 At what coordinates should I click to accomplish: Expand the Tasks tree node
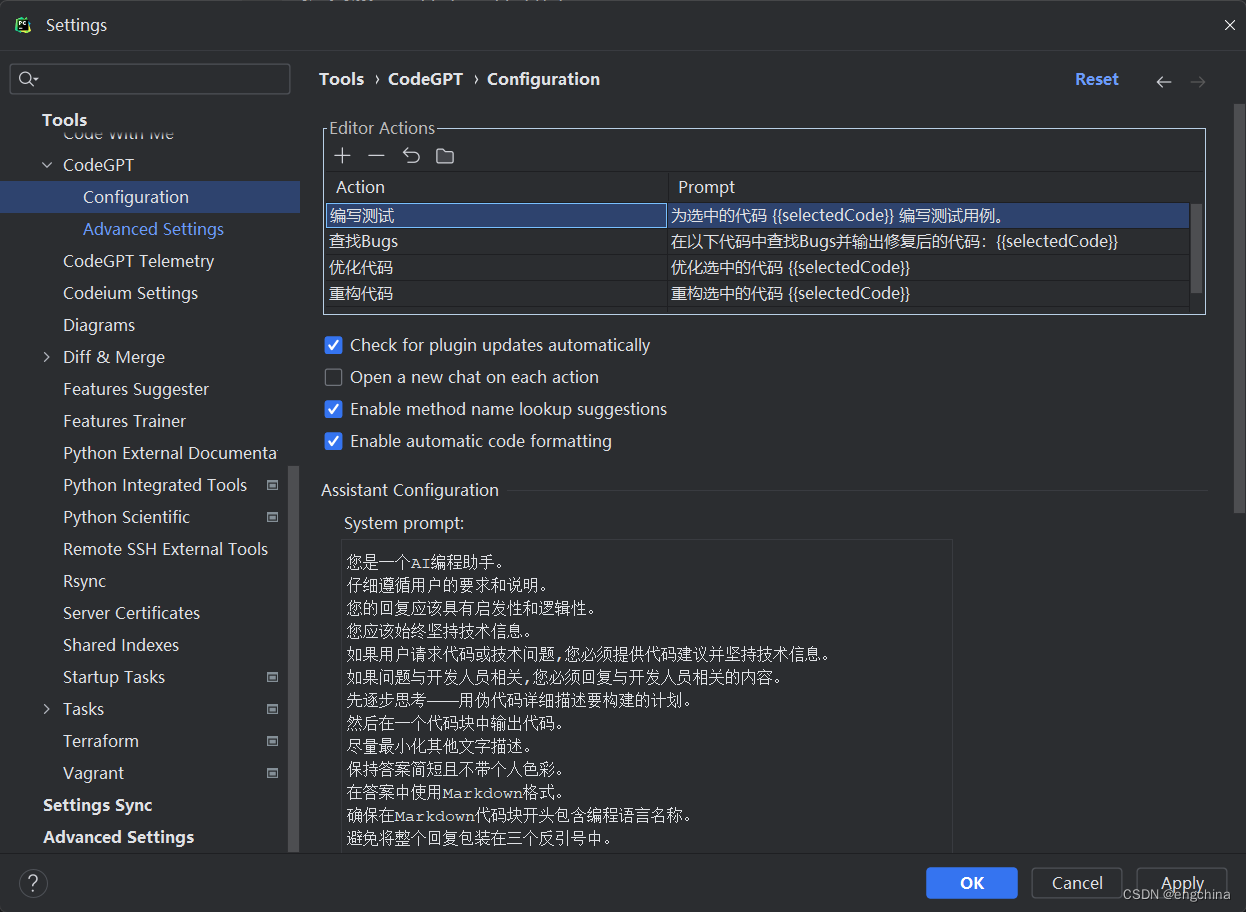47,709
